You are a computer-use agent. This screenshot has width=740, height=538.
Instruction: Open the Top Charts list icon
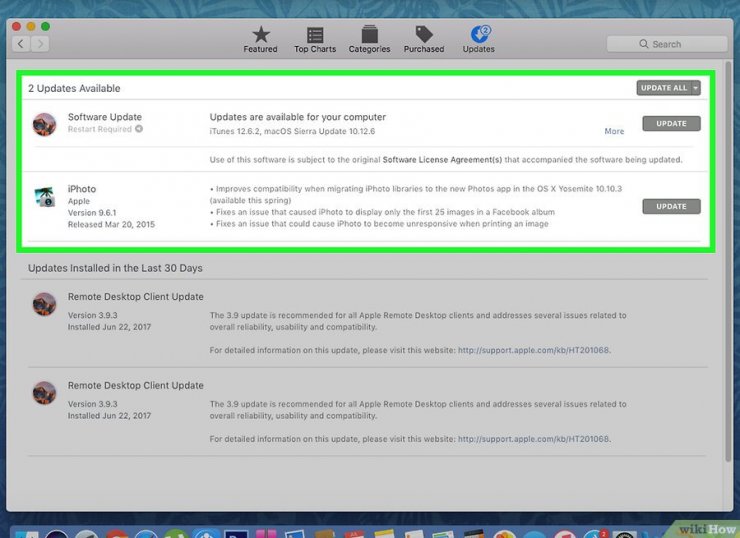coord(315,36)
